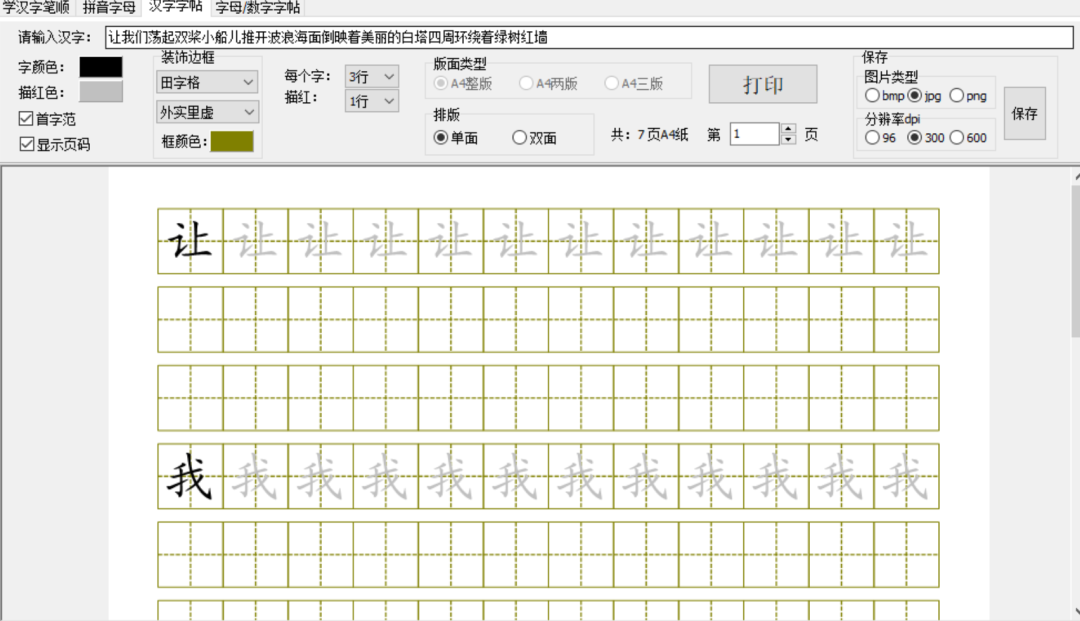This screenshot has height=621, width=1080.
Task: Switch to the 拼音字母 tab
Action: coord(109,8)
